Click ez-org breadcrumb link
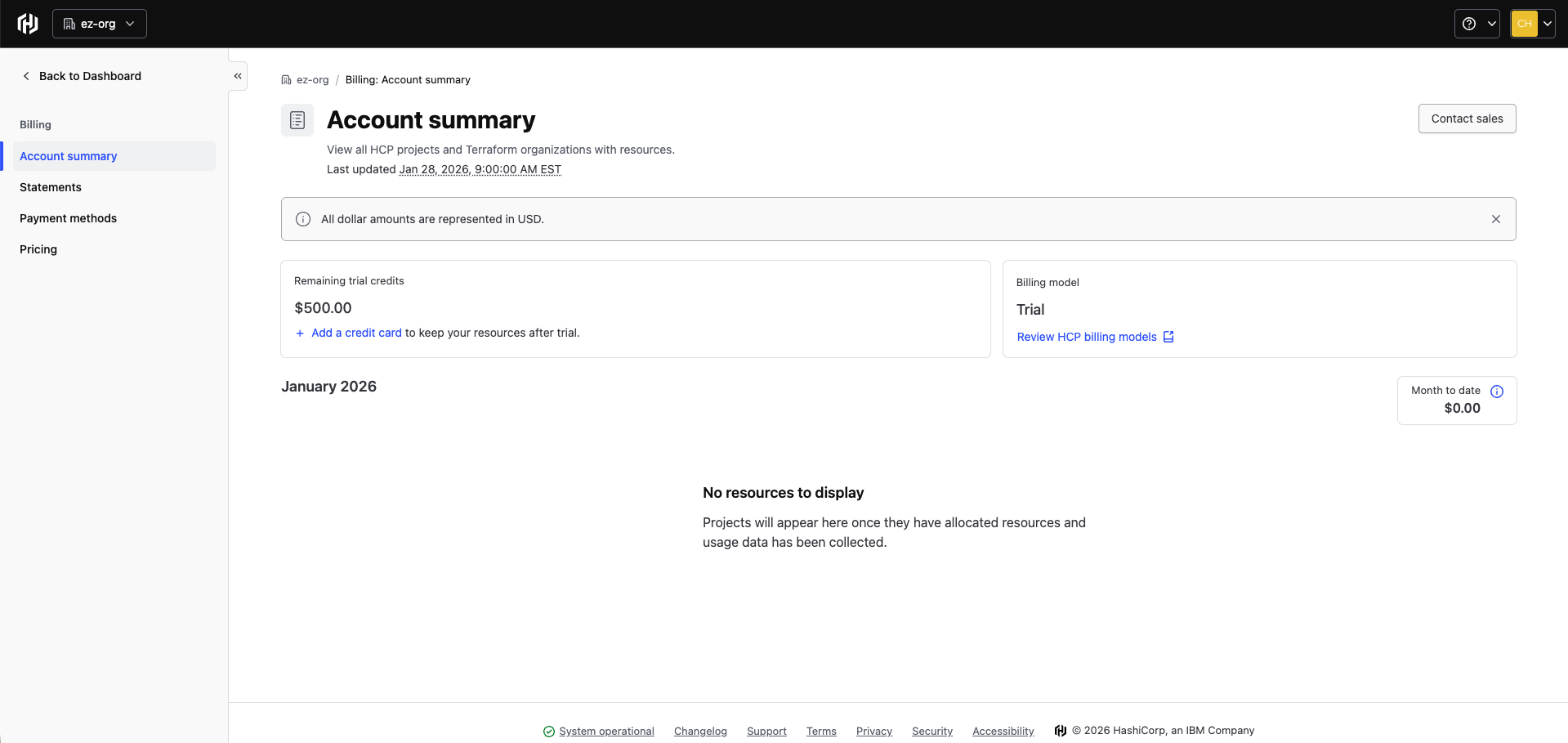Viewport: 1568px width, 743px height. tap(312, 80)
